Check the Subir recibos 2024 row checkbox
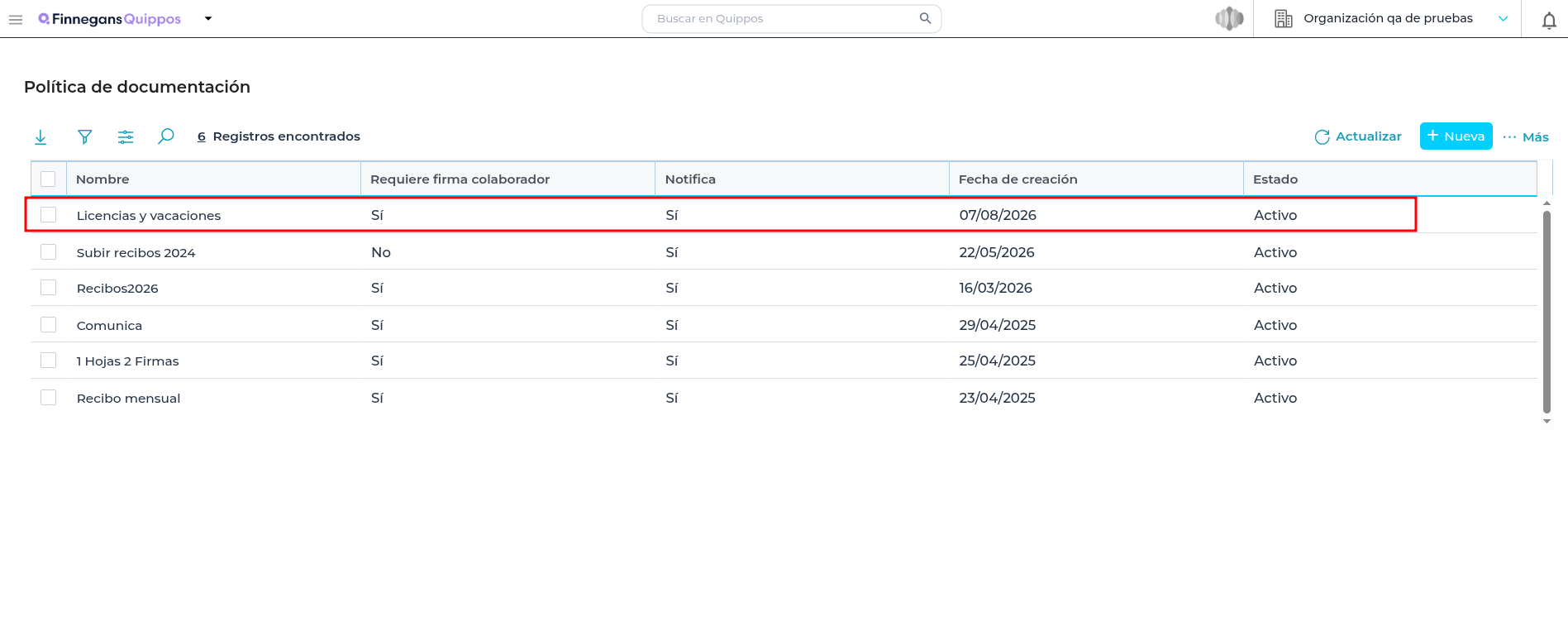Screen dimensions: 1568x626 point(49,251)
